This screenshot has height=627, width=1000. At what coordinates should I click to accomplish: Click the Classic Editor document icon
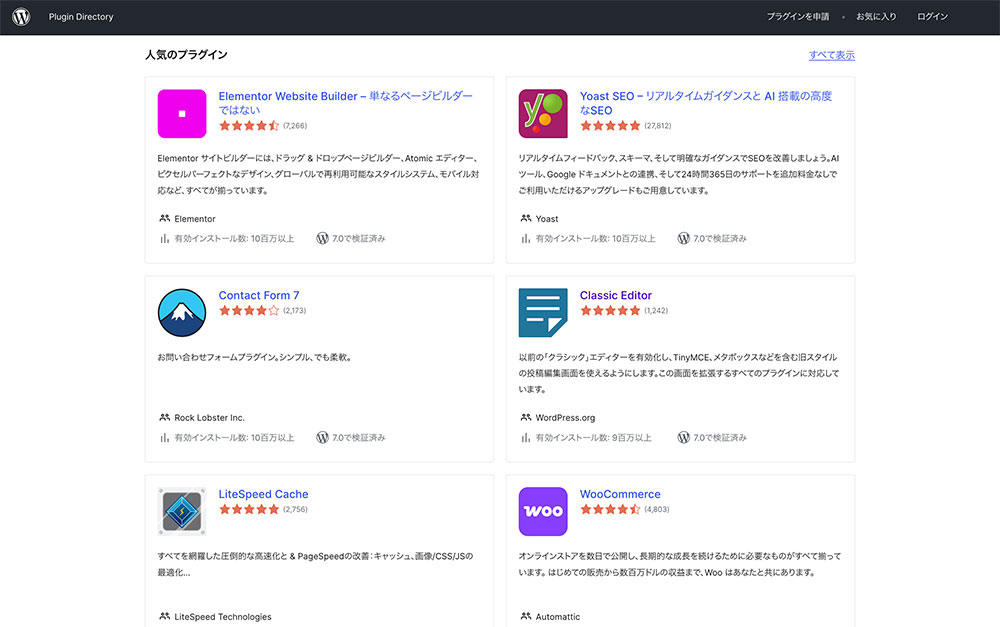click(x=543, y=313)
